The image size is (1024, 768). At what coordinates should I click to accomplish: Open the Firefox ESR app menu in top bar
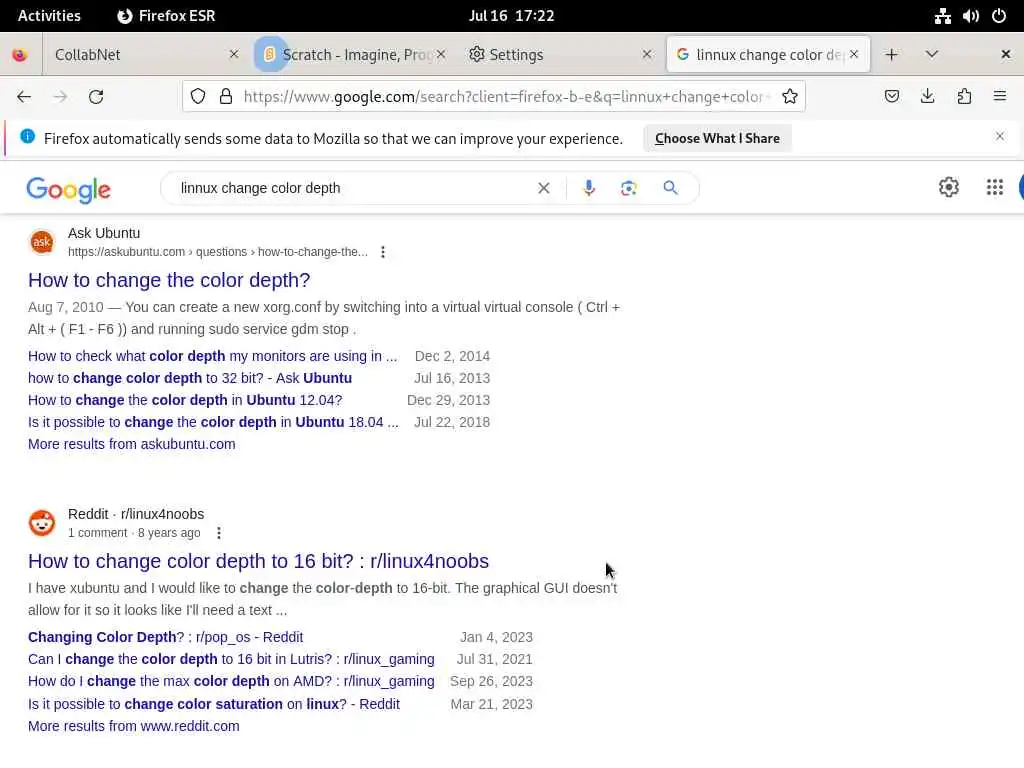[167, 16]
